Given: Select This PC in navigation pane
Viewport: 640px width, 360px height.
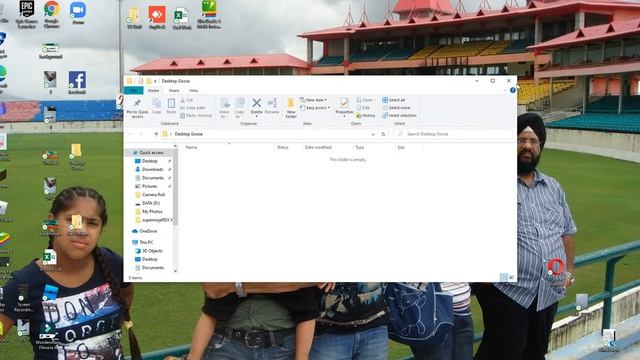Looking at the screenshot, I should [x=146, y=242].
